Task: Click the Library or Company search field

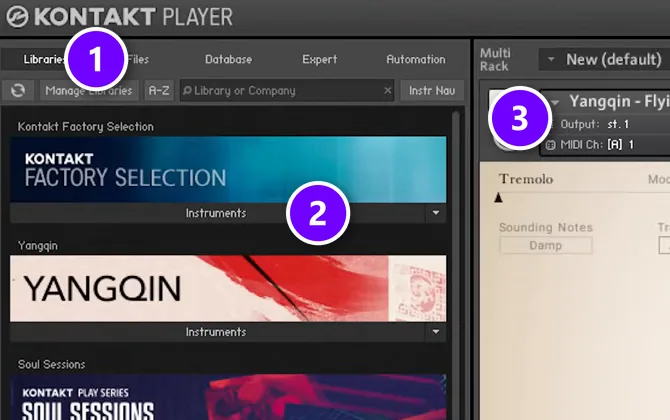Action: coord(287,91)
